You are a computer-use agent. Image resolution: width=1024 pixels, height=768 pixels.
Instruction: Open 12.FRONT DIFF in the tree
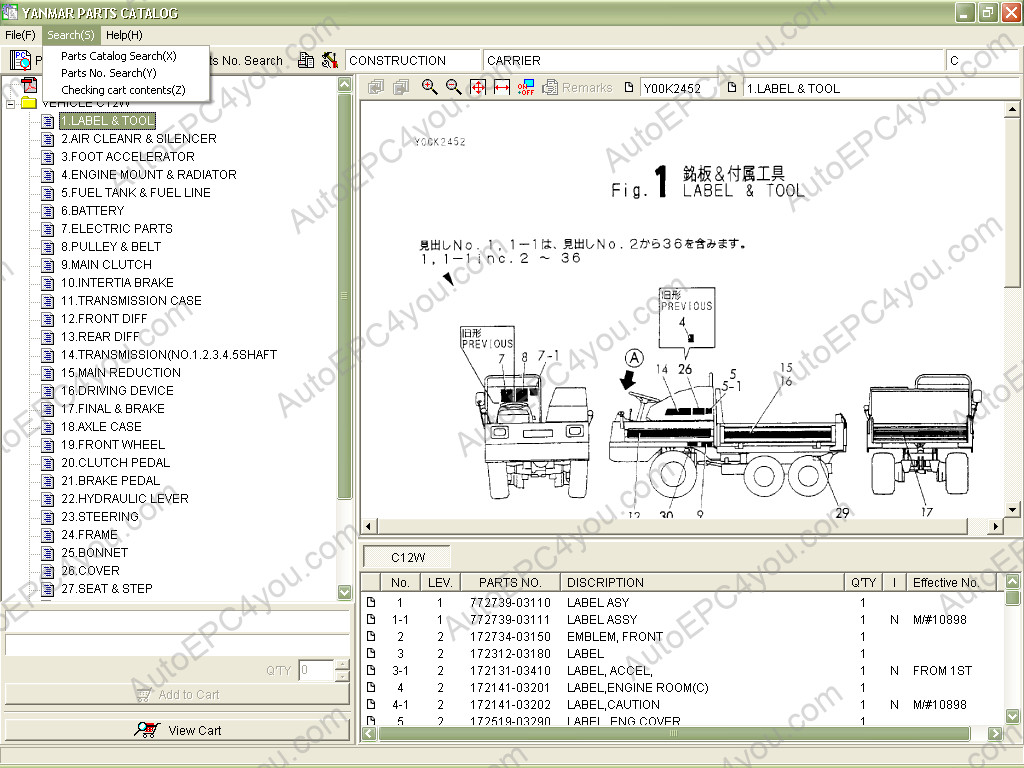coord(104,319)
